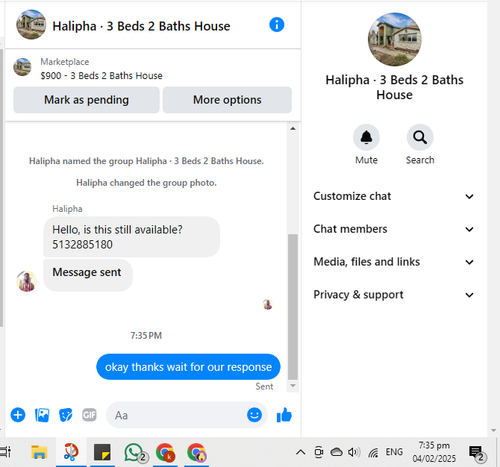Image resolution: width=500 pixels, height=467 pixels.
Task: Expand the Chat members section
Action: [x=394, y=229]
